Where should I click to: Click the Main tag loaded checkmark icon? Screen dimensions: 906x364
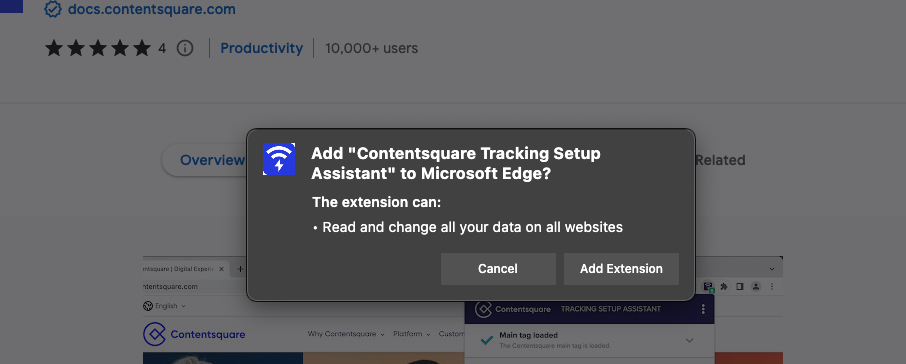[487, 340]
